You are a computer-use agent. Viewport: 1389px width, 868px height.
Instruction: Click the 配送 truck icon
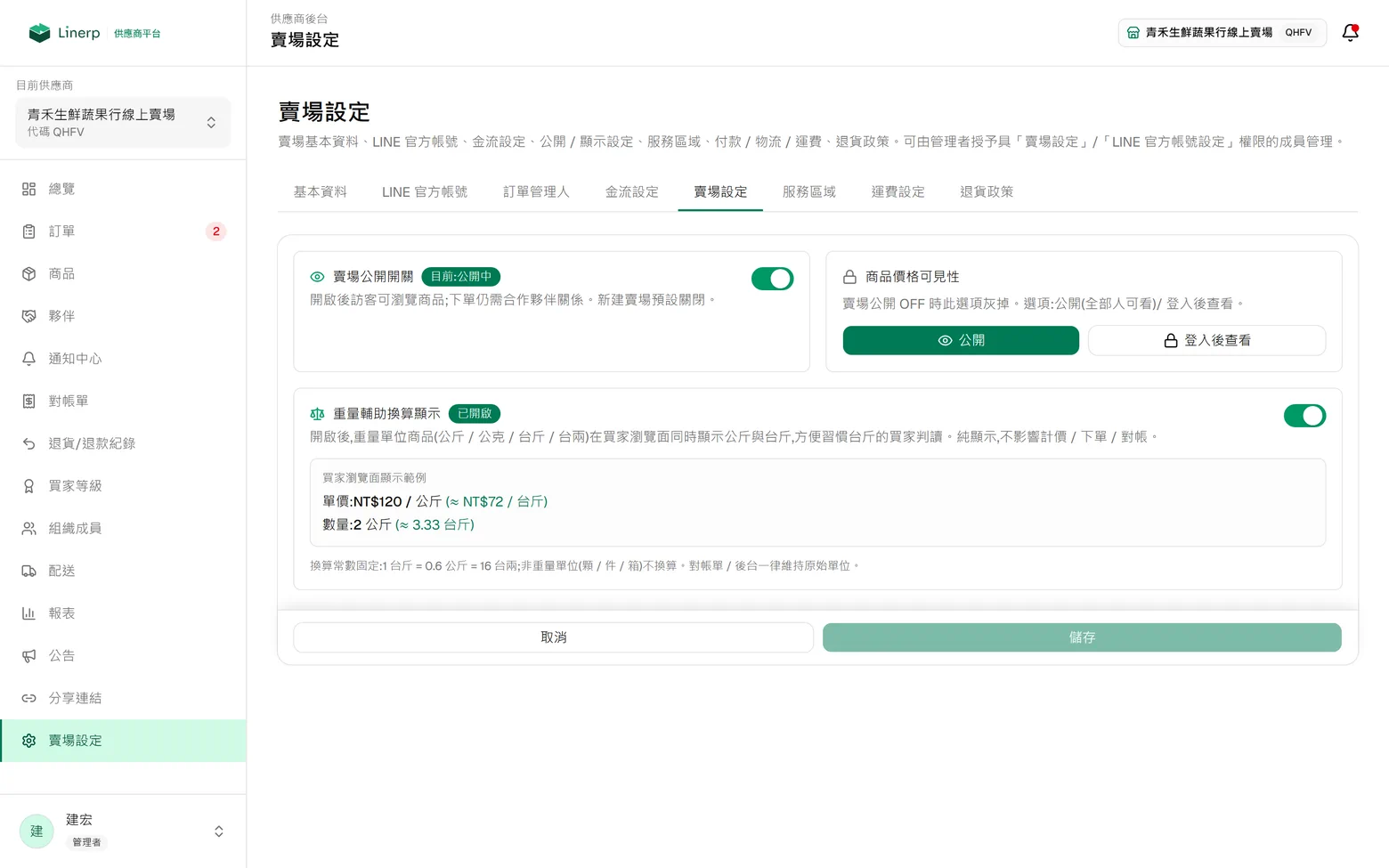(28, 571)
